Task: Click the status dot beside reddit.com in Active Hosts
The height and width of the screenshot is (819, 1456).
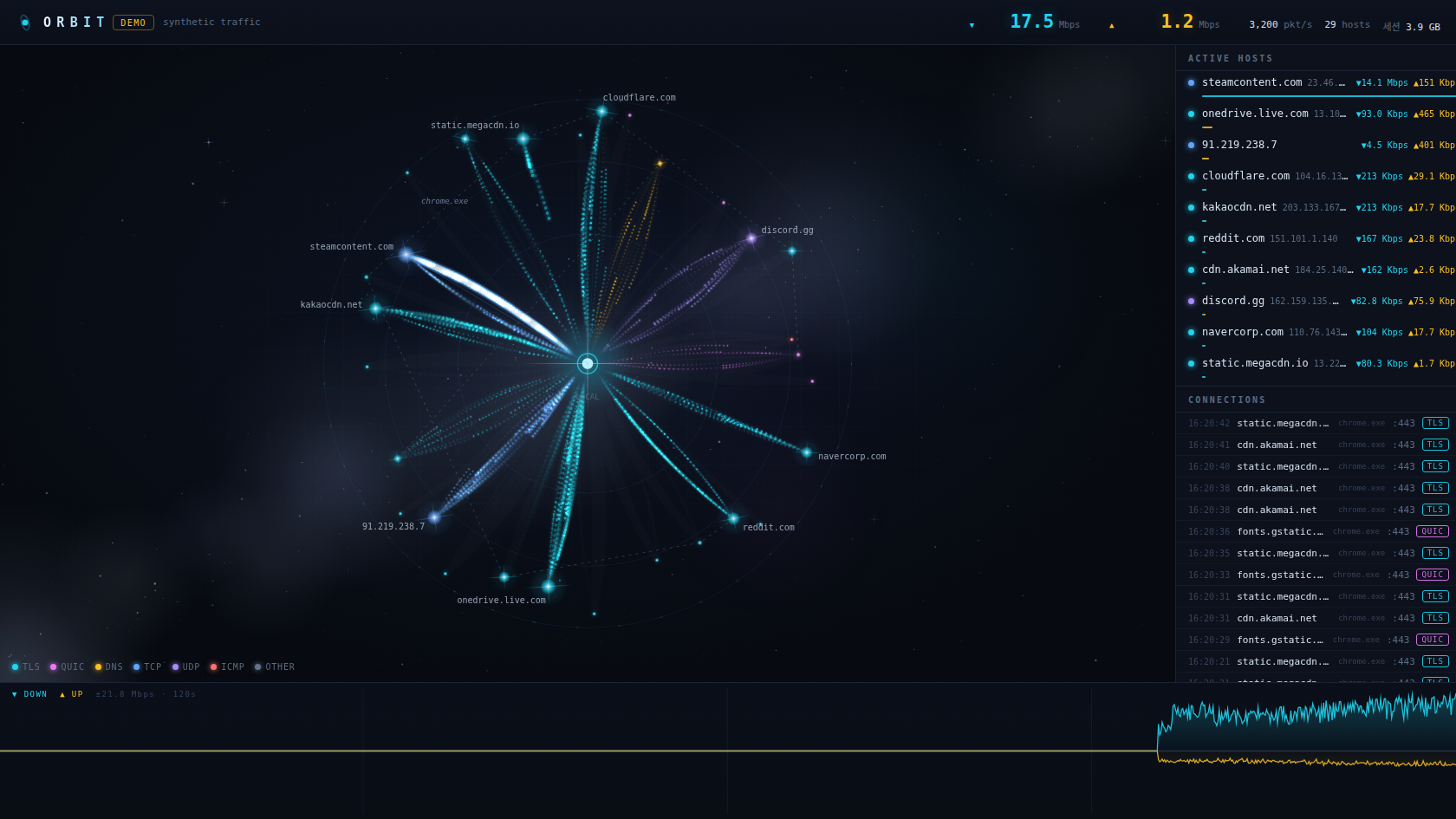Action: tap(1191, 239)
